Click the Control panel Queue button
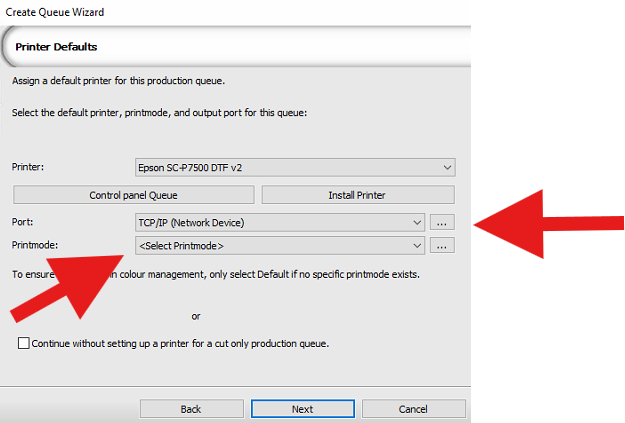This screenshot has width=625, height=423. 134,195
